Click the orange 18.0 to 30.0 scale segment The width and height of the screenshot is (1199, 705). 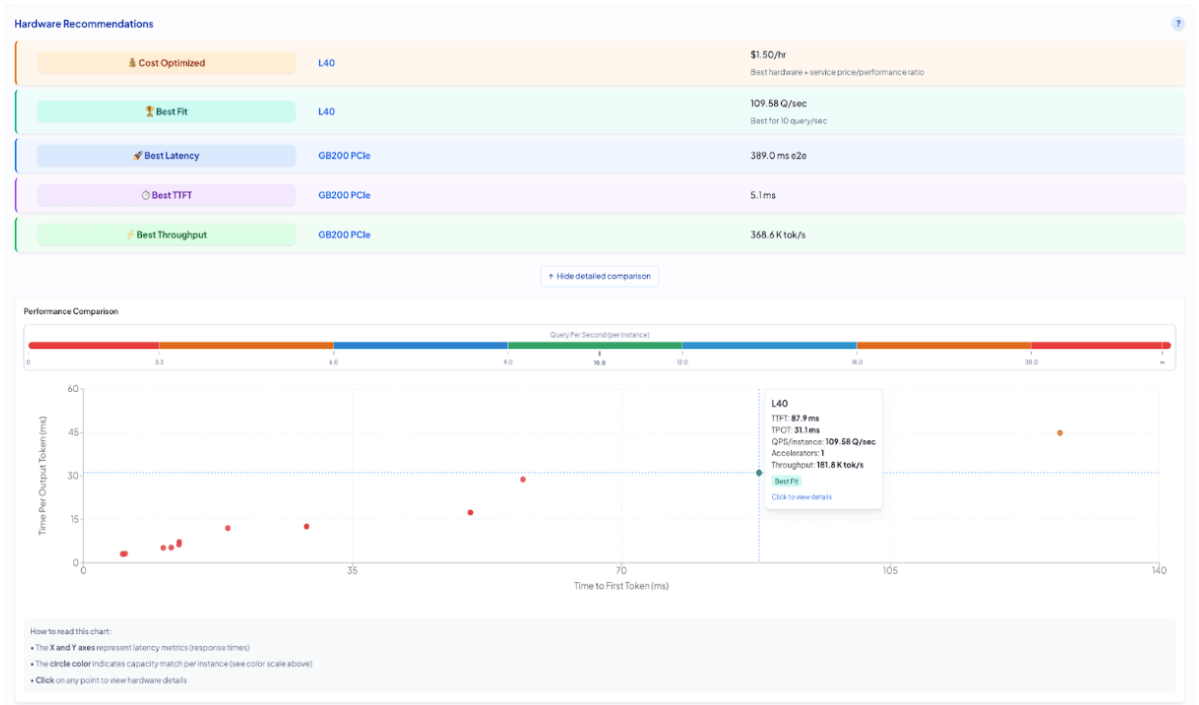(x=944, y=346)
